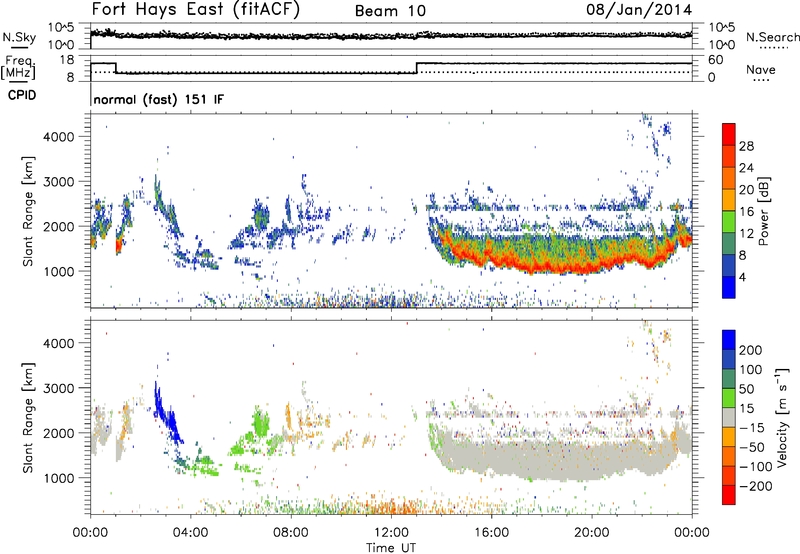Click the '20:00' time axis tick label
The height and width of the screenshot is (554, 800).
(591, 533)
